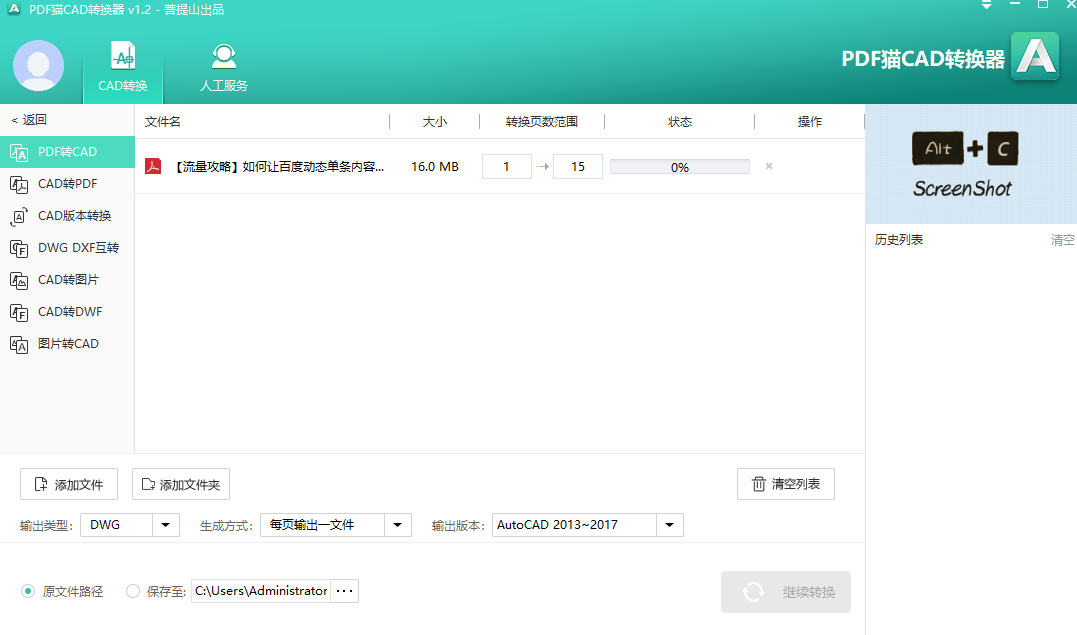The height and width of the screenshot is (635, 1077).
Task: Select the 原文件路径 radio option
Action: 28,591
